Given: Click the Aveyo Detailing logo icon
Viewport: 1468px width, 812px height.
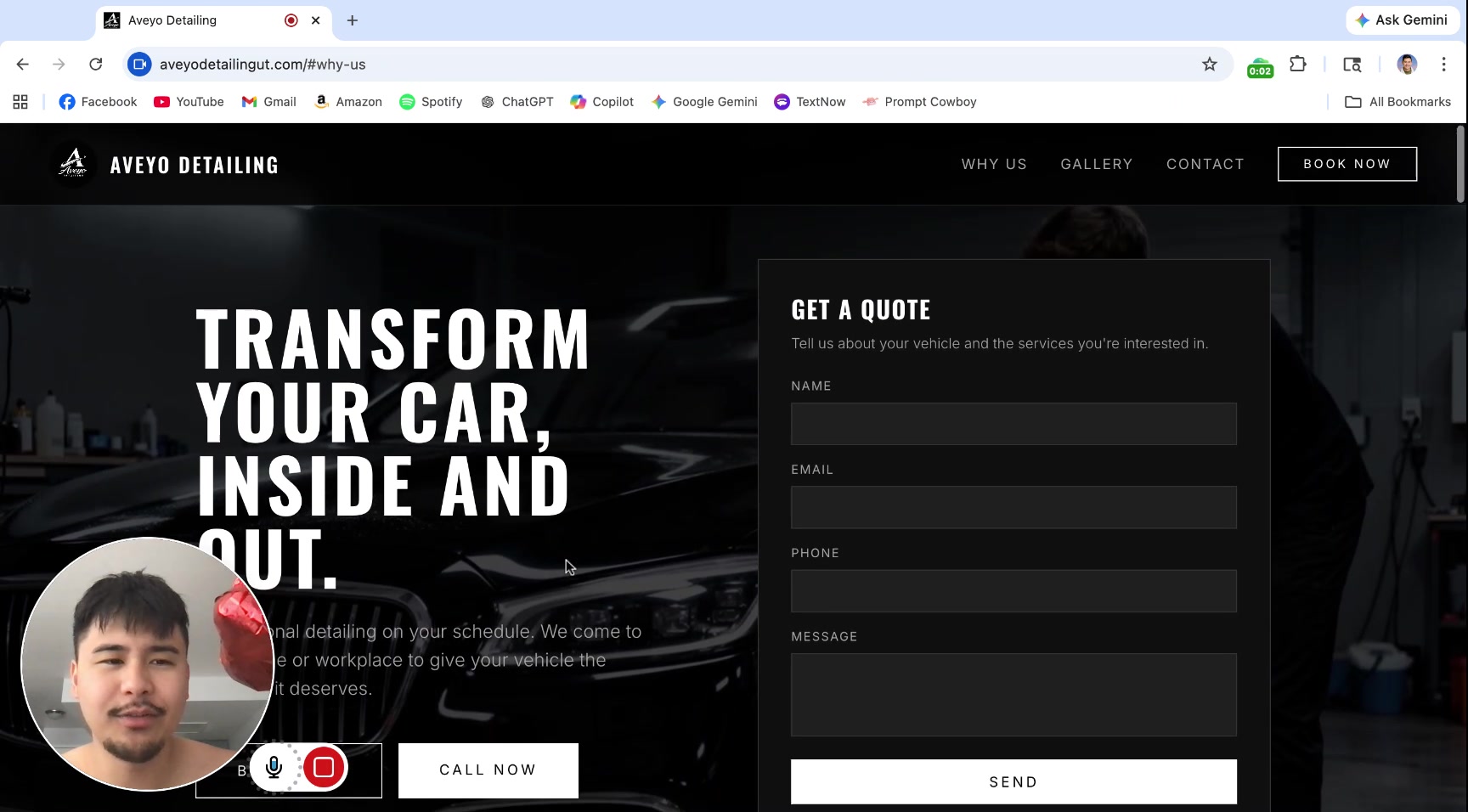Looking at the screenshot, I should (73, 164).
